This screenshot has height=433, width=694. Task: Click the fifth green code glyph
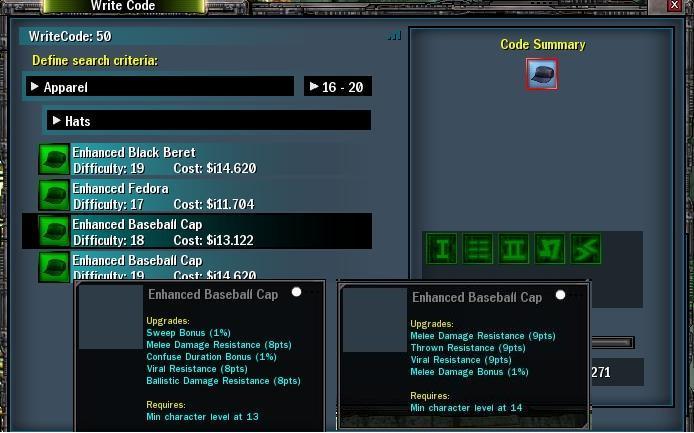tap(586, 248)
